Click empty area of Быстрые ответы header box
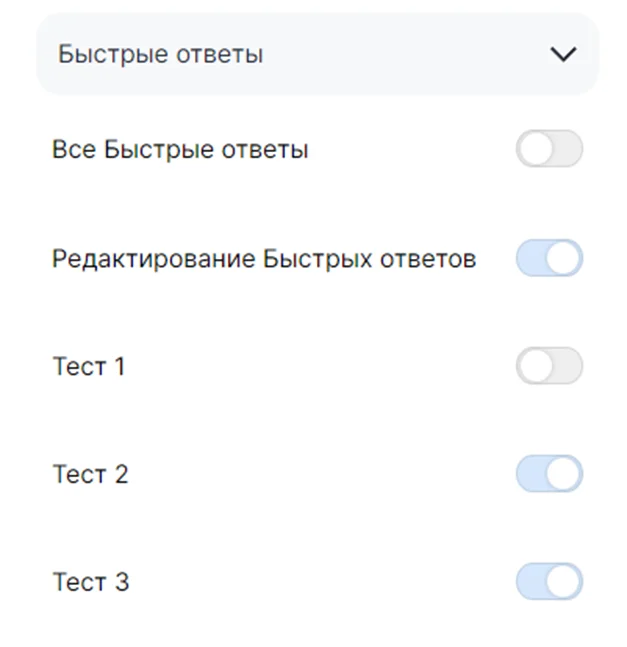The height and width of the screenshot is (647, 627). pos(400,54)
